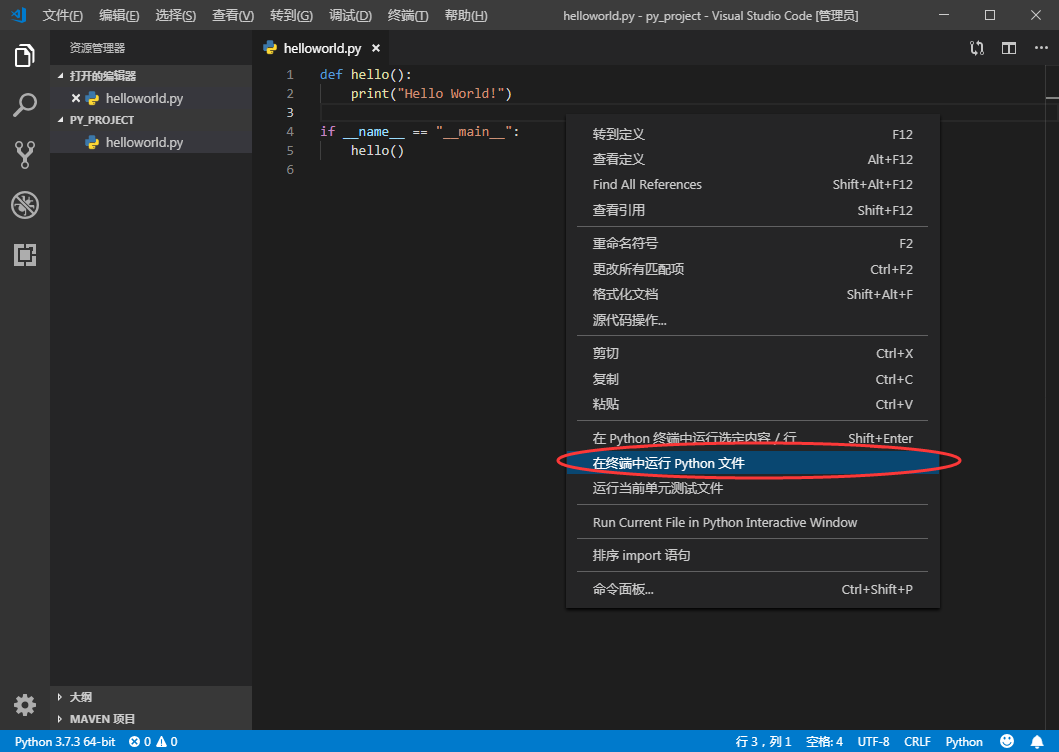Screen dimensions: 1059x752
Task: Change the Python language mode
Action: [964, 741]
